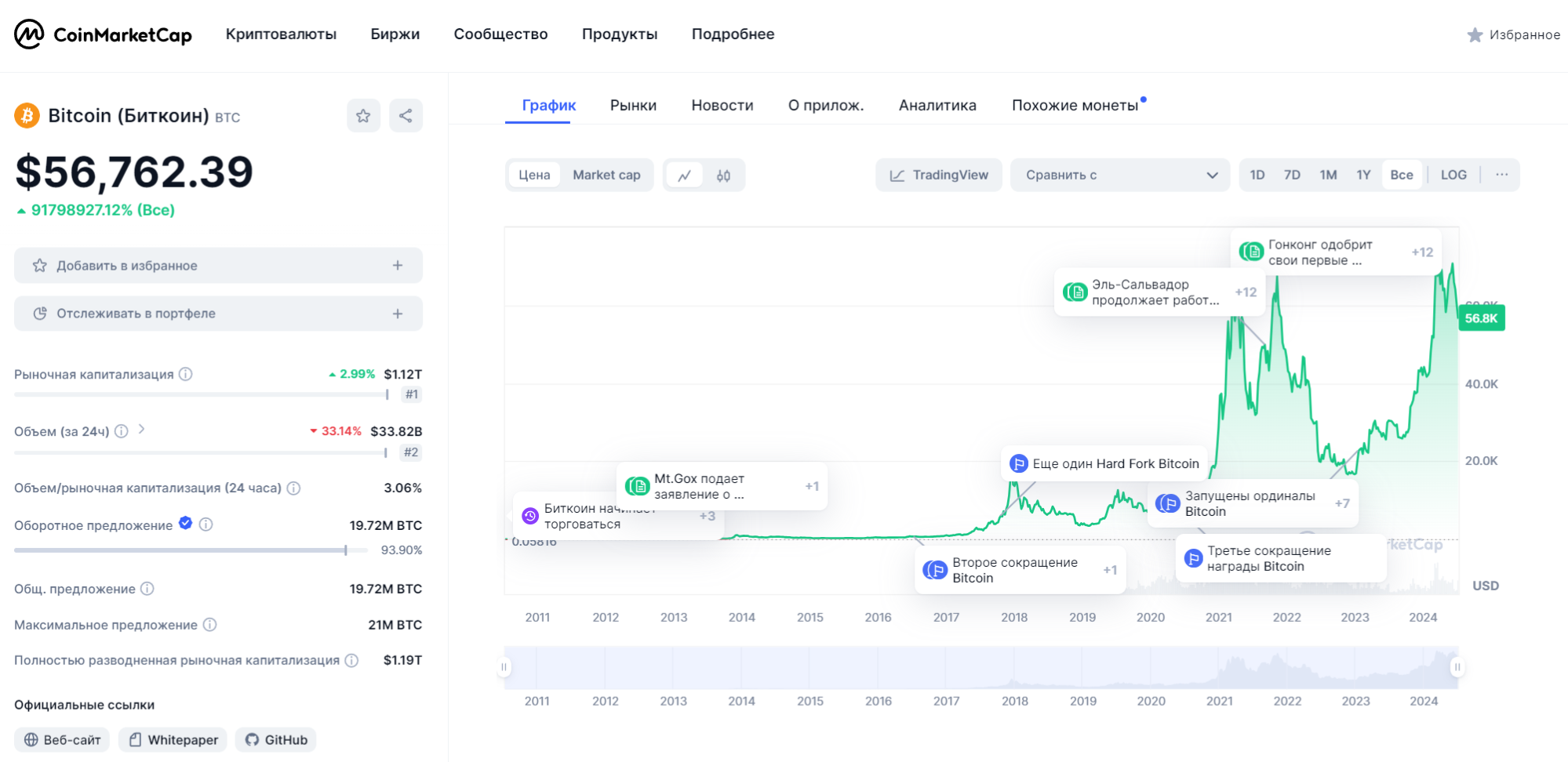Open the Bitcoin Whitepaper

tap(172, 739)
